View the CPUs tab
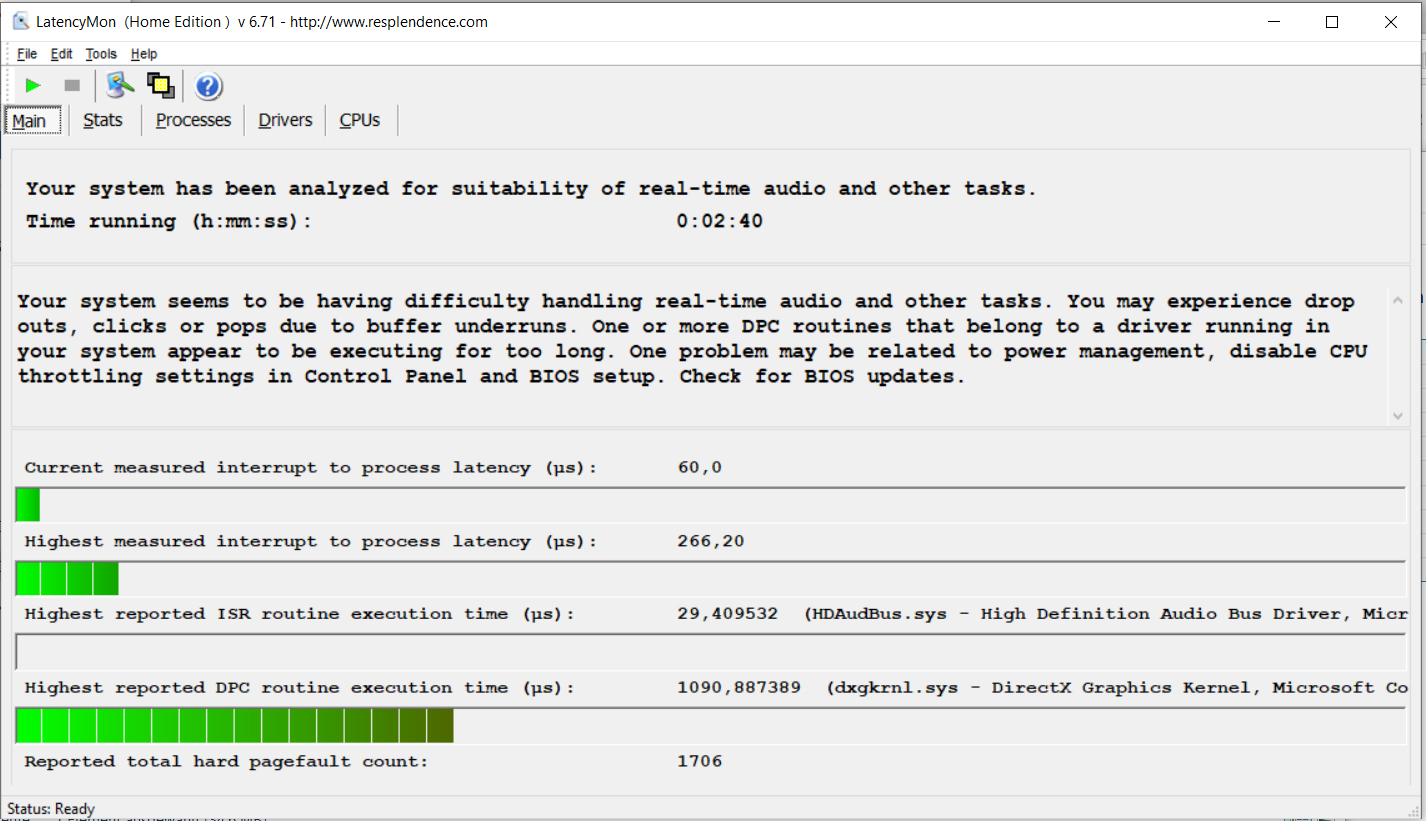 (x=359, y=120)
